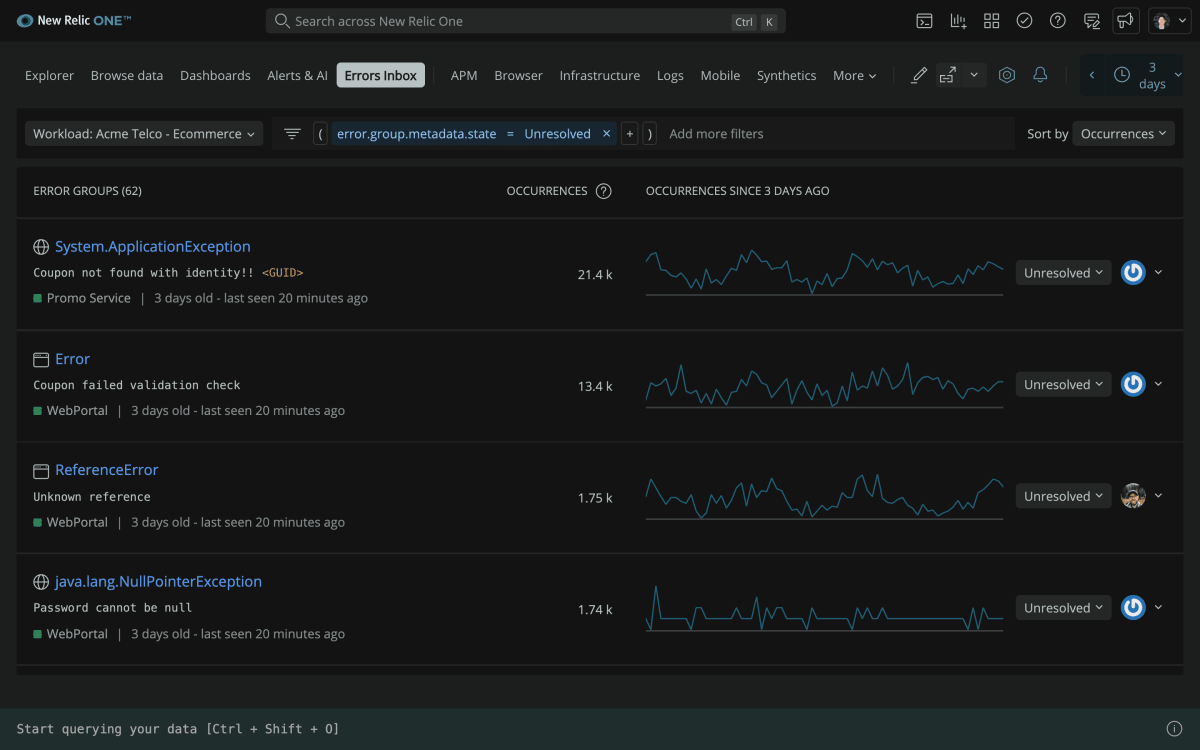The width and height of the screenshot is (1200, 750).
Task: Go to Explorer tab
Action: 49,75
